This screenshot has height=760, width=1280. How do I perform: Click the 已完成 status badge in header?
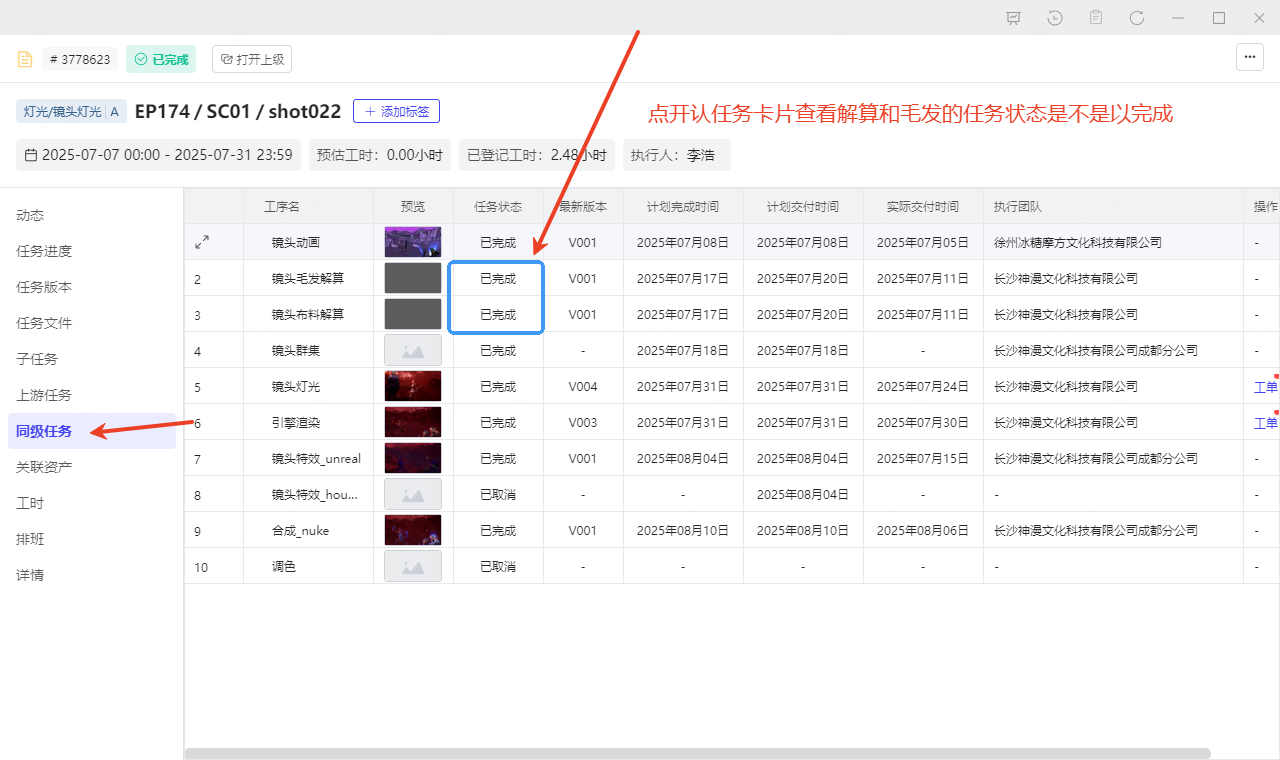161,59
